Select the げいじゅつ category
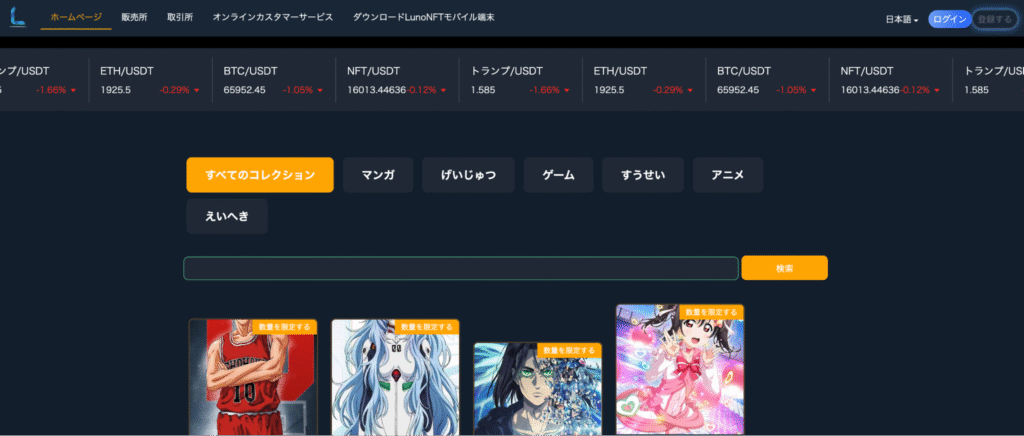Image resolution: width=1024 pixels, height=436 pixels. (x=468, y=175)
